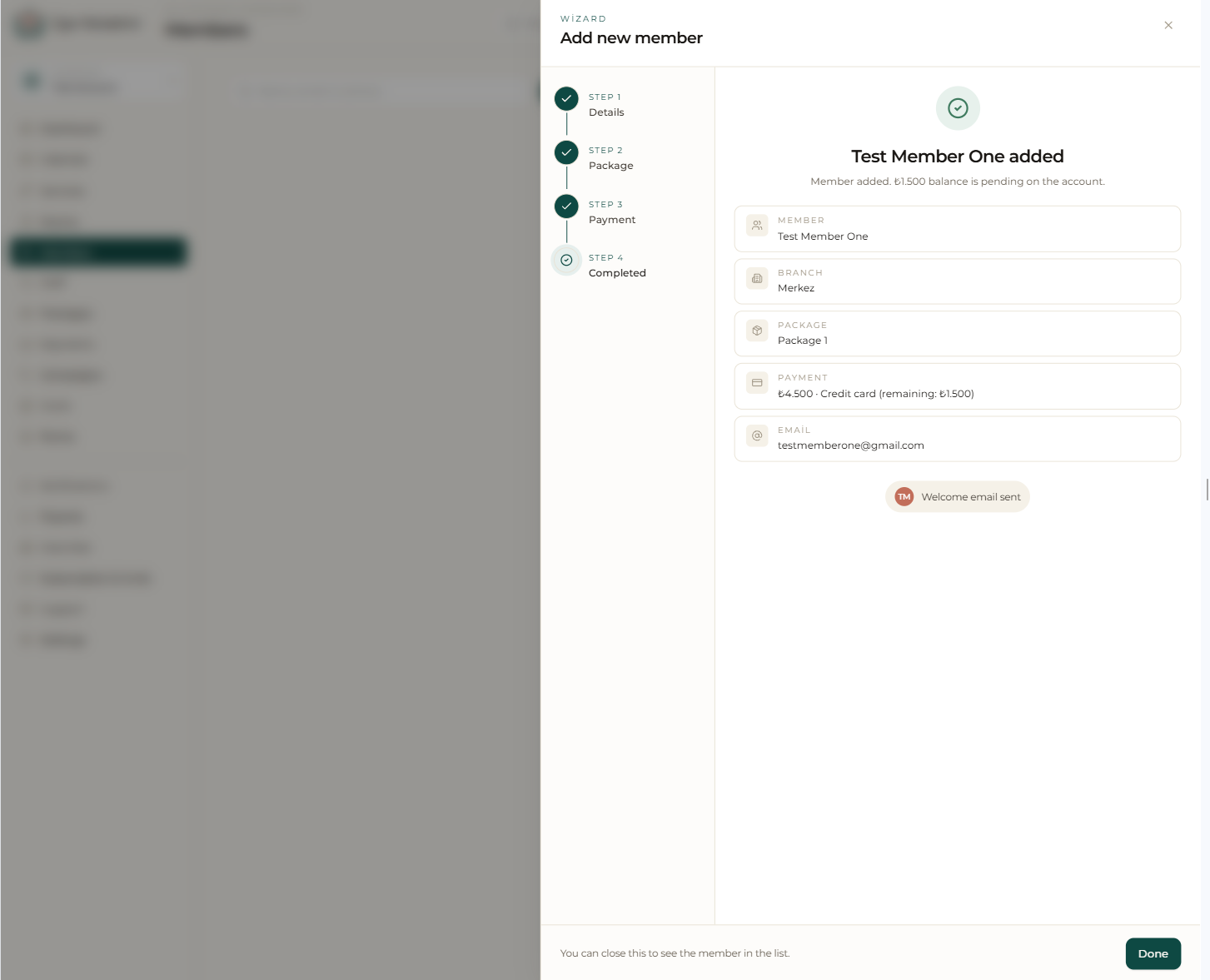Click the member people icon

click(757, 225)
